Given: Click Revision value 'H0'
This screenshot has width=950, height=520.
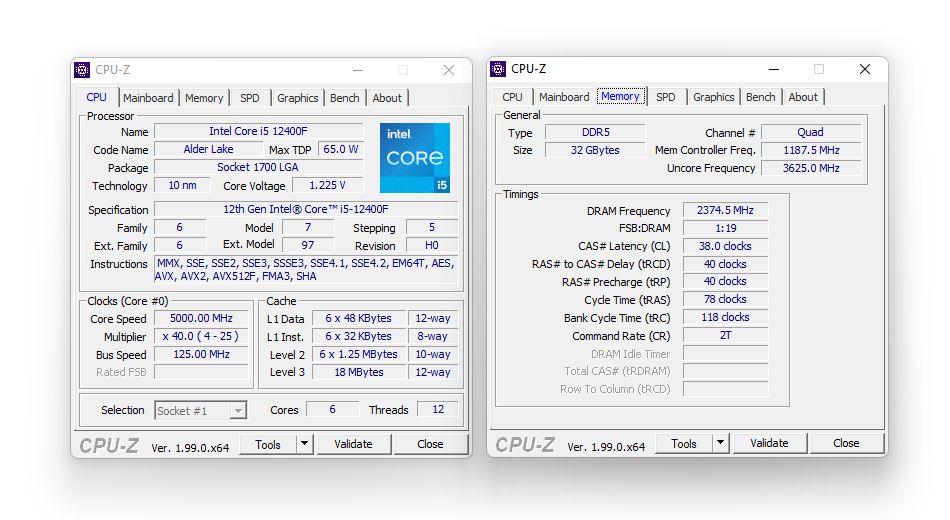Looking at the screenshot, I should click(x=432, y=245).
